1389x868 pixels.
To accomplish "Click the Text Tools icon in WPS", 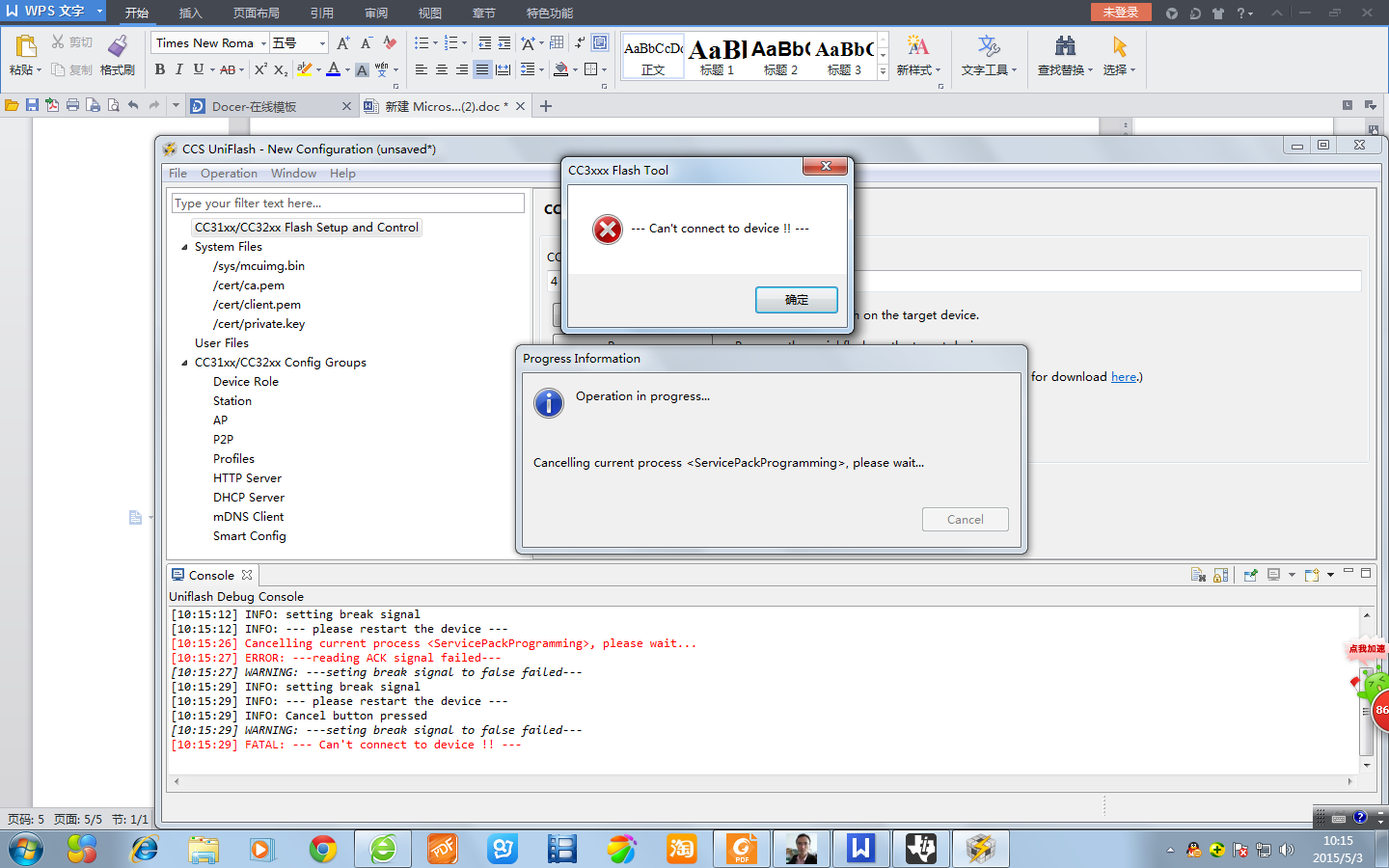I will point(989,45).
